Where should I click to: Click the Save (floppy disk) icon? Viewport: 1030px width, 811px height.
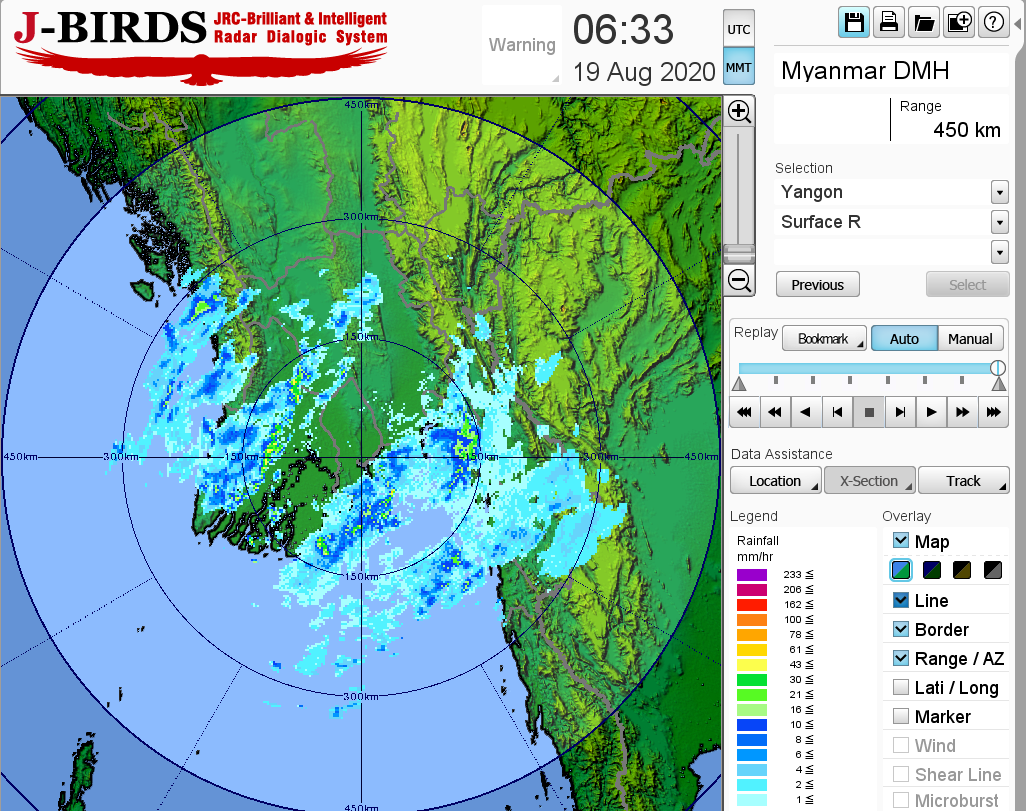point(854,23)
